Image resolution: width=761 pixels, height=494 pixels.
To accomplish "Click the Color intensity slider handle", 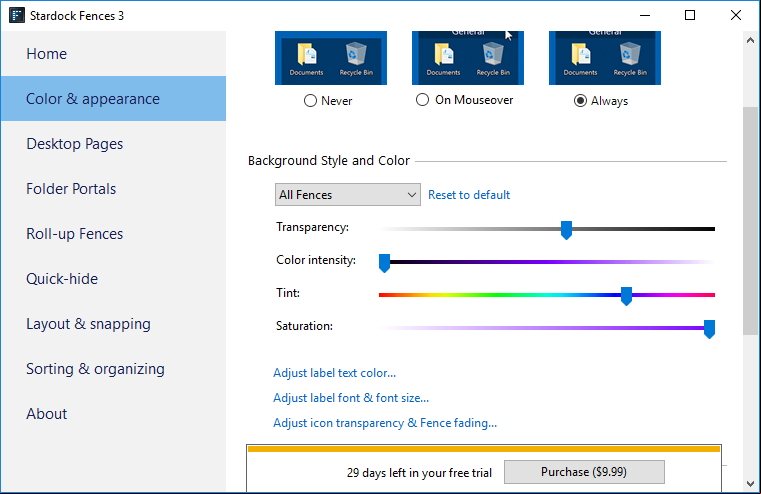I will [x=384, y=263].
